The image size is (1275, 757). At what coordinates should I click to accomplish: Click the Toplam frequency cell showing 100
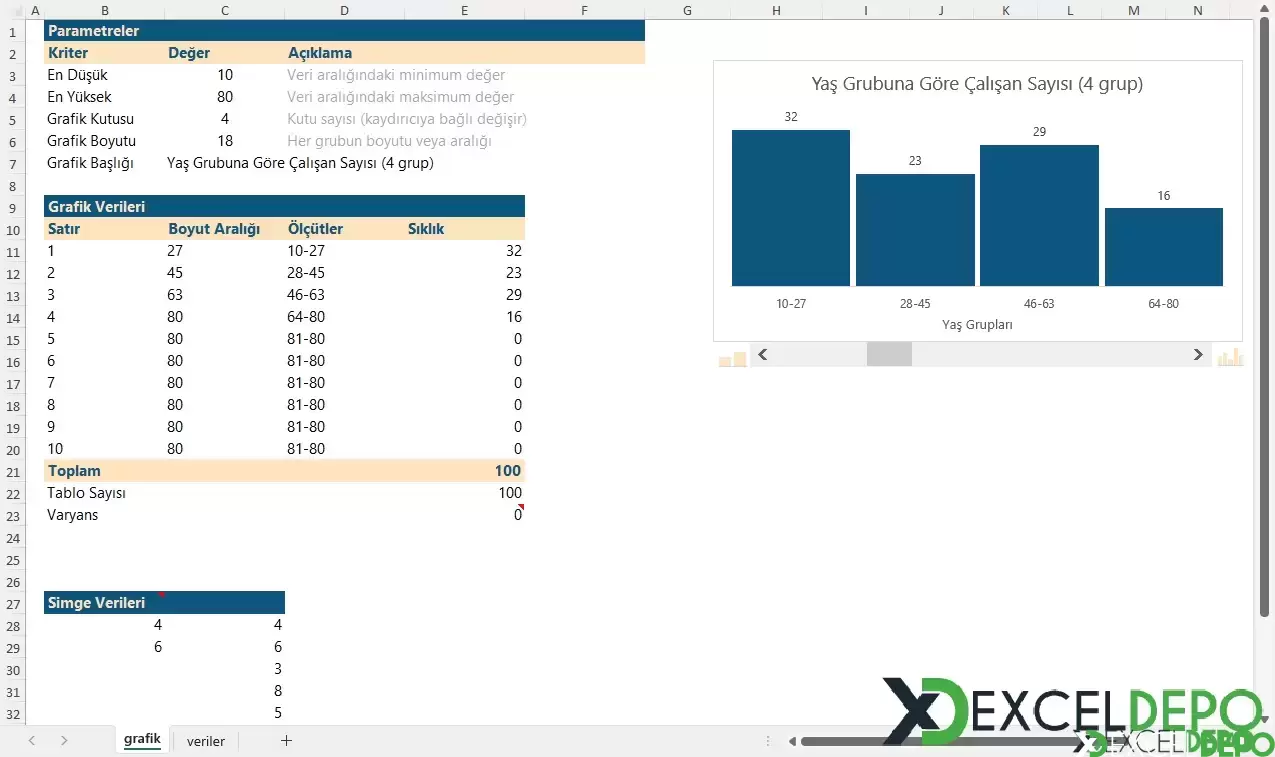pyautogui.click(x=465, y=471)
